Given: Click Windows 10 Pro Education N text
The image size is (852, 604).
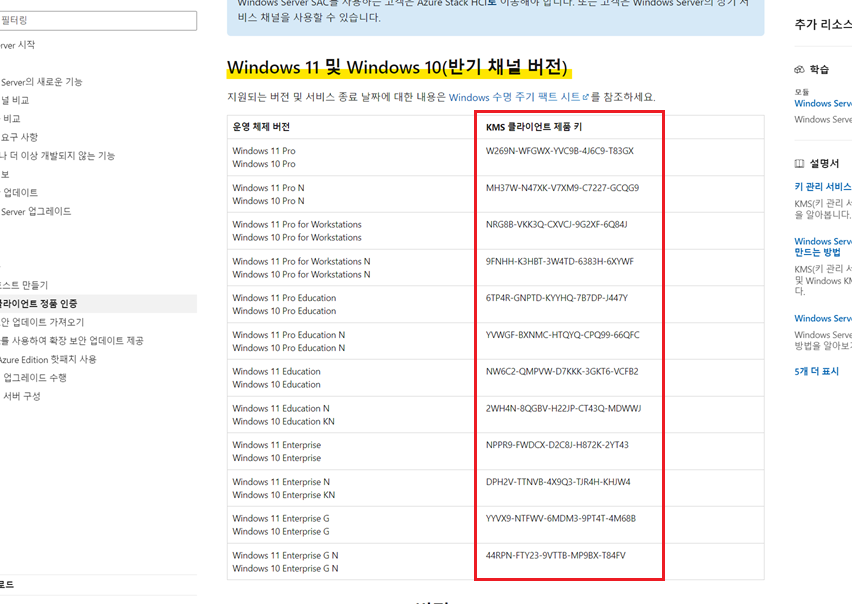Looking at the screenshot, I should pos(289,348).
